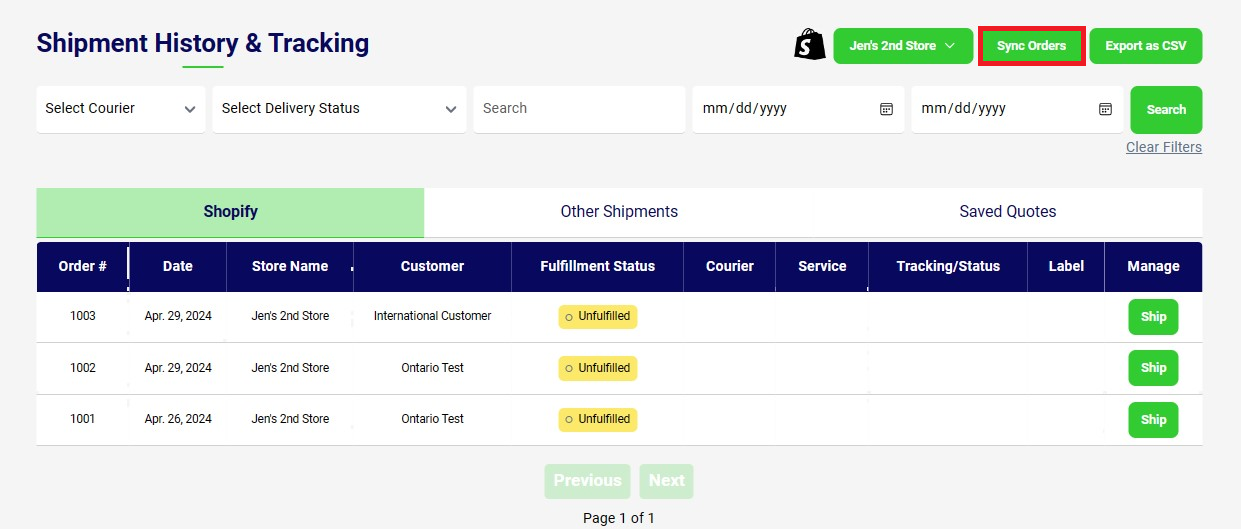Click order number 1002
Viewport: 1241px width, 529px height.
(x=83, y=368)
